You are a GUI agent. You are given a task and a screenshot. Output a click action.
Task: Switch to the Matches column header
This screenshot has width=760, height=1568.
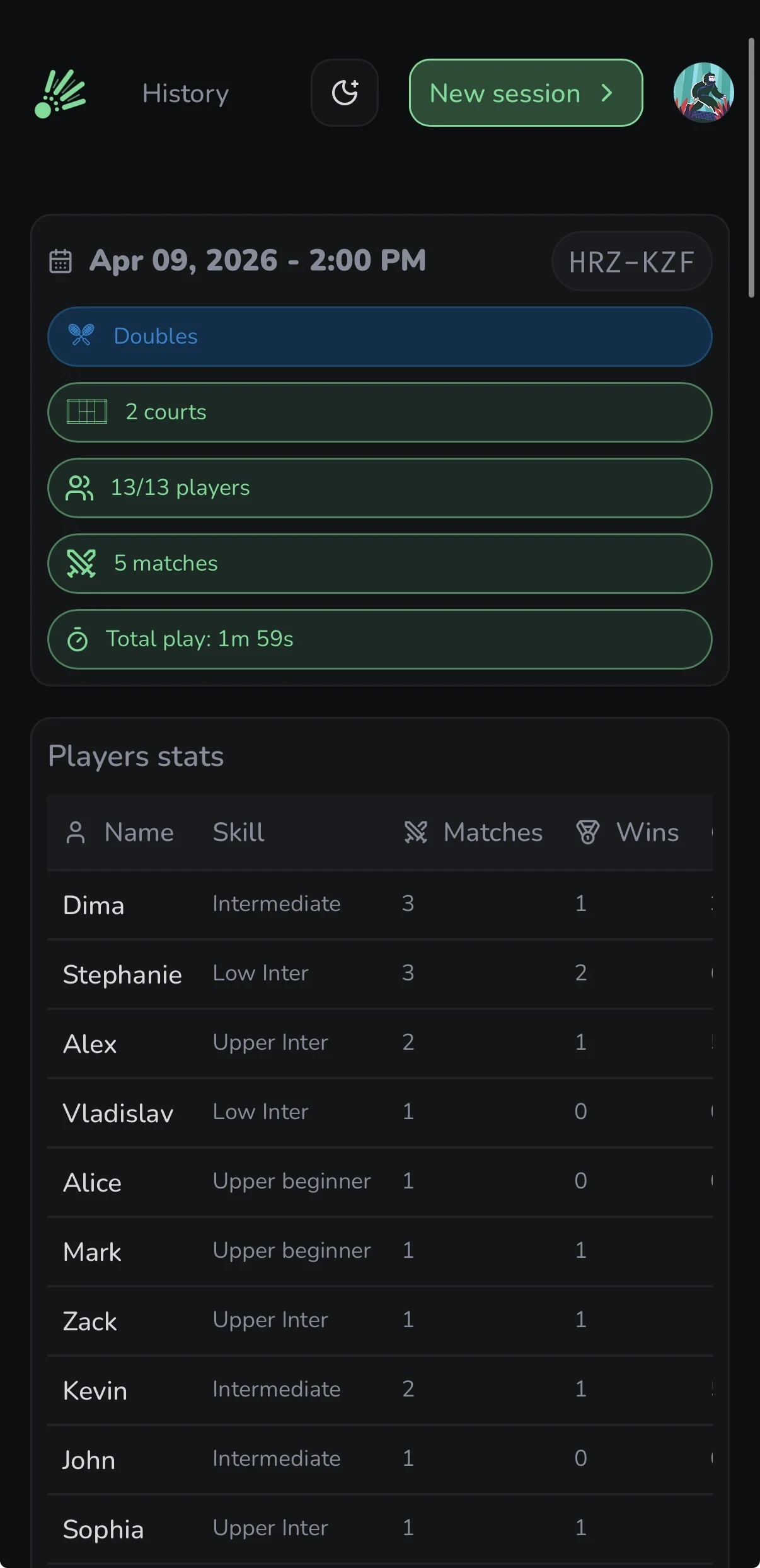coord(493,832)
